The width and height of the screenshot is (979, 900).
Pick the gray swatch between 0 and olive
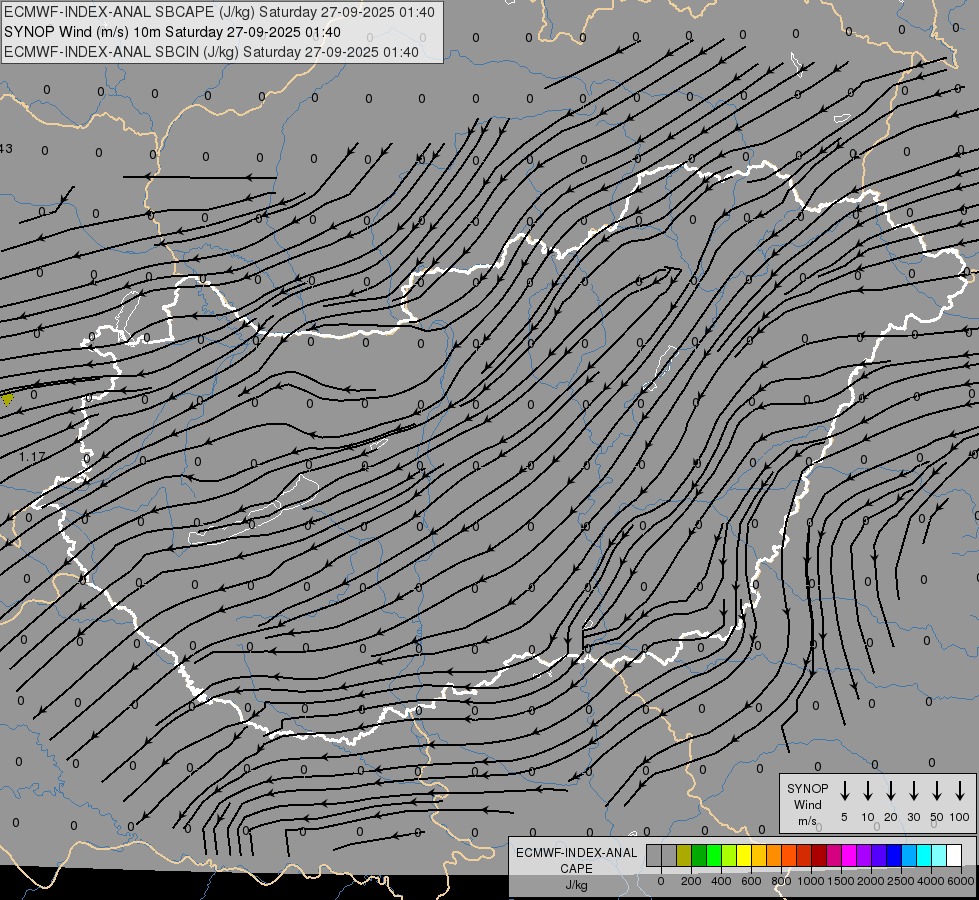(x=669, y=855)
